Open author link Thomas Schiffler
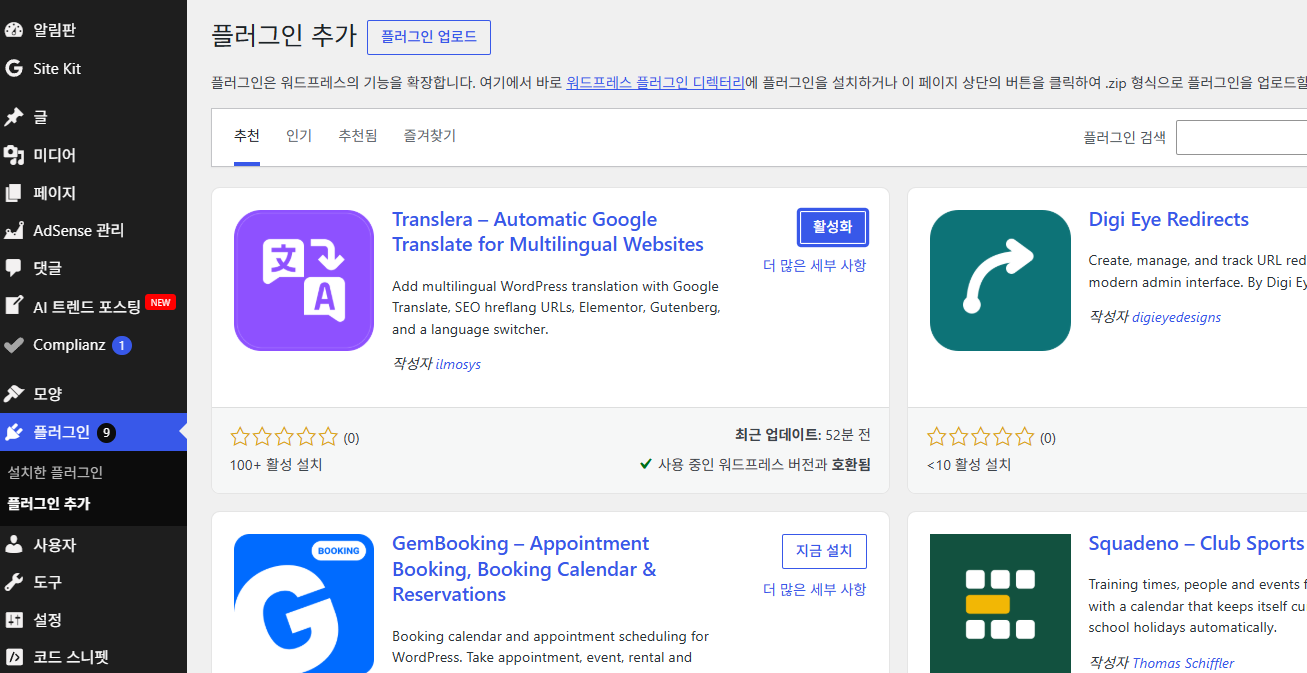Screen dimensions: 1307x673 [x=1183, y=663]
